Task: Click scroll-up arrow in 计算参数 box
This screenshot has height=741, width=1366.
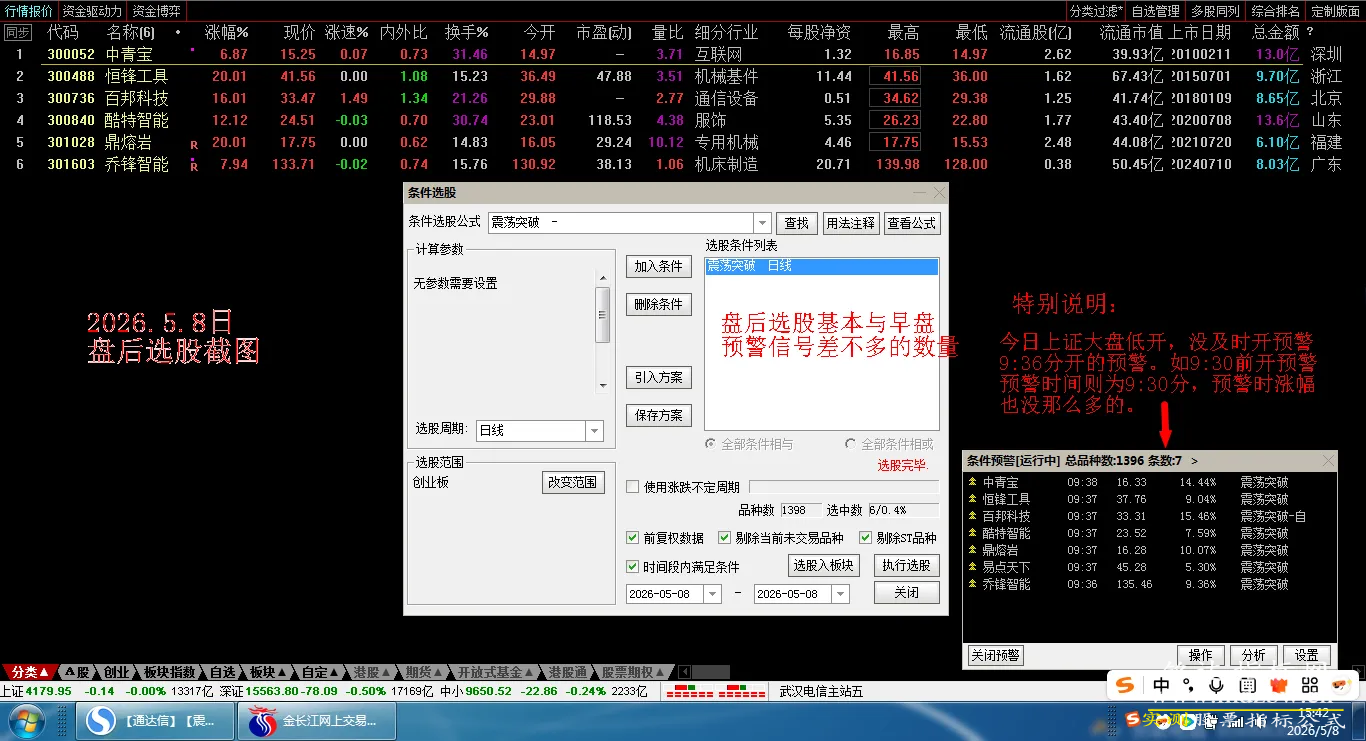Action: coord(602,277)
